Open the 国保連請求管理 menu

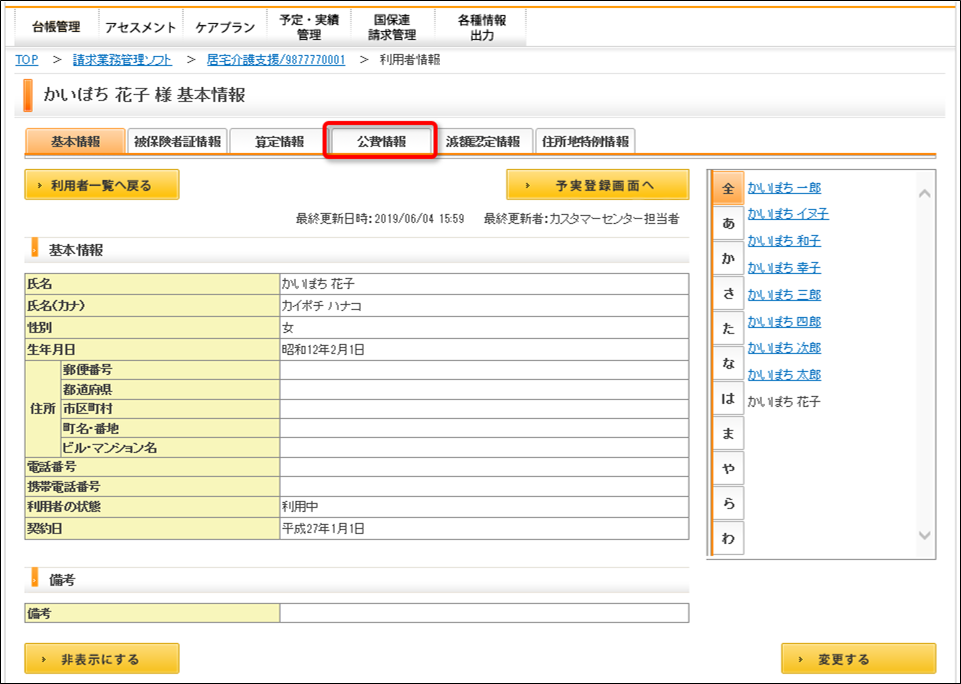pyautogui.click(x=392, y=28)
